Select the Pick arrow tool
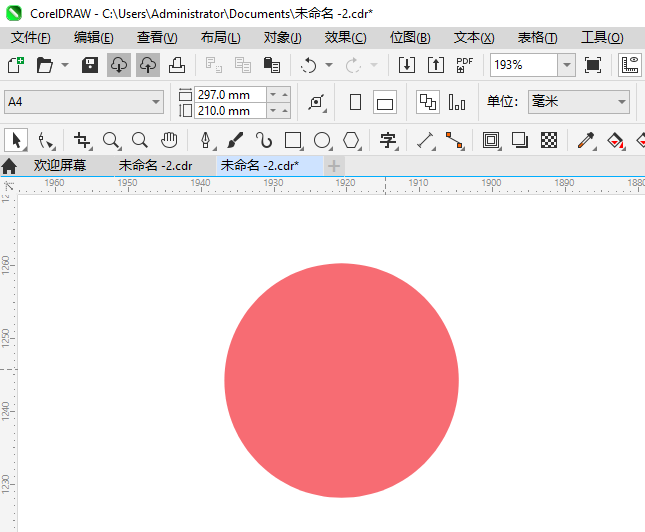Screen dimensions: 645x532 16,140
